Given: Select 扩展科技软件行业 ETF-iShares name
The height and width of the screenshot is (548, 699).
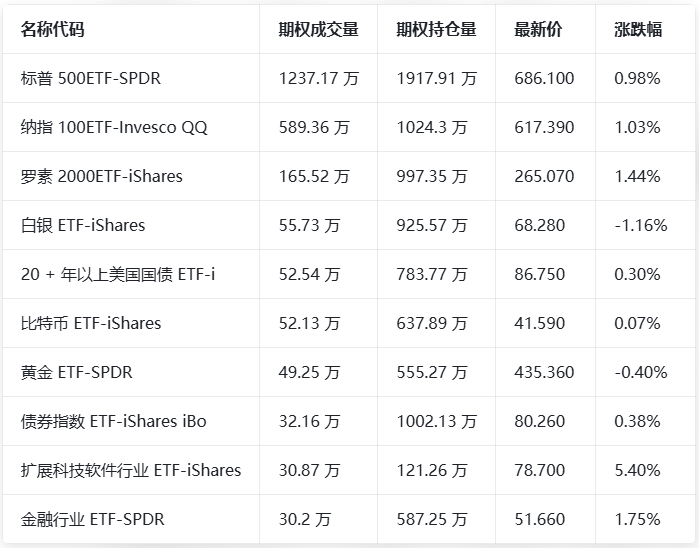Looking at the screenshot, I should pyautogui.click(x=131, y=470).
